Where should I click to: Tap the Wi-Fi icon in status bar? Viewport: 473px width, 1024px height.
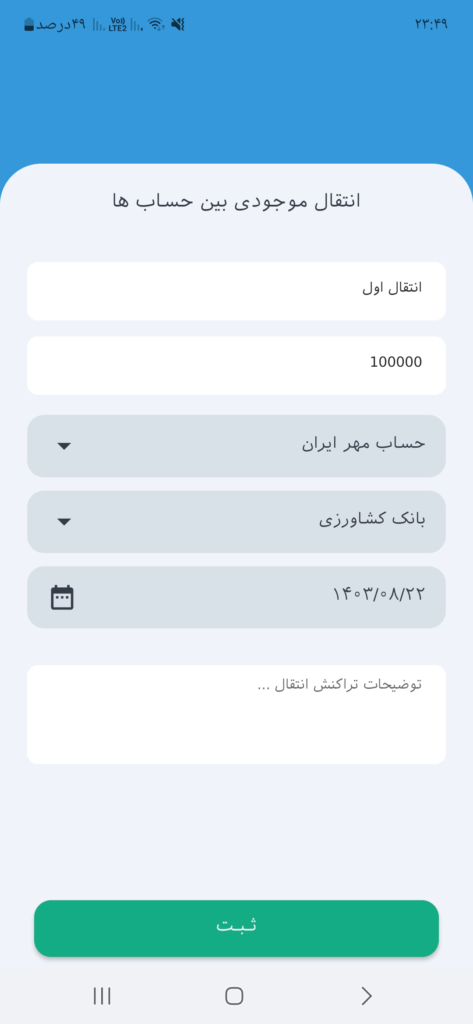pos(155,25)
